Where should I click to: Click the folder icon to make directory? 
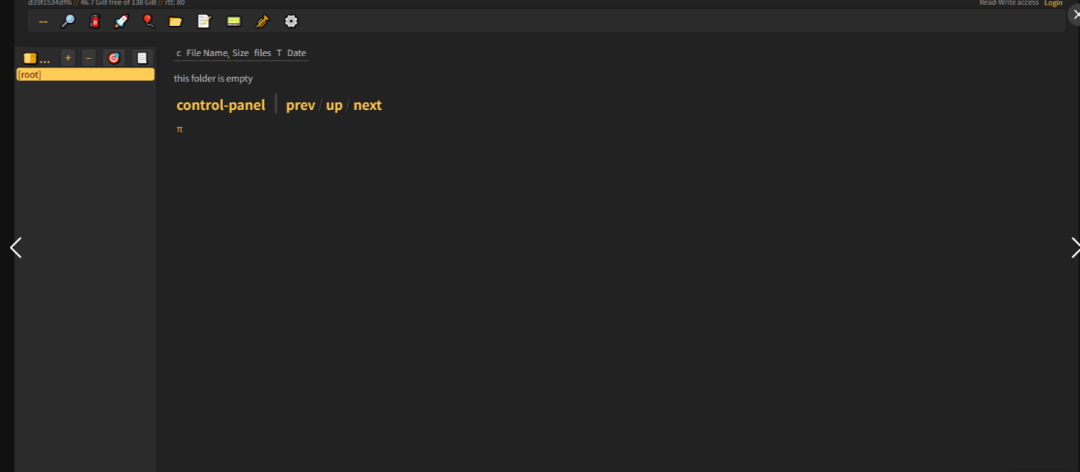176,21
